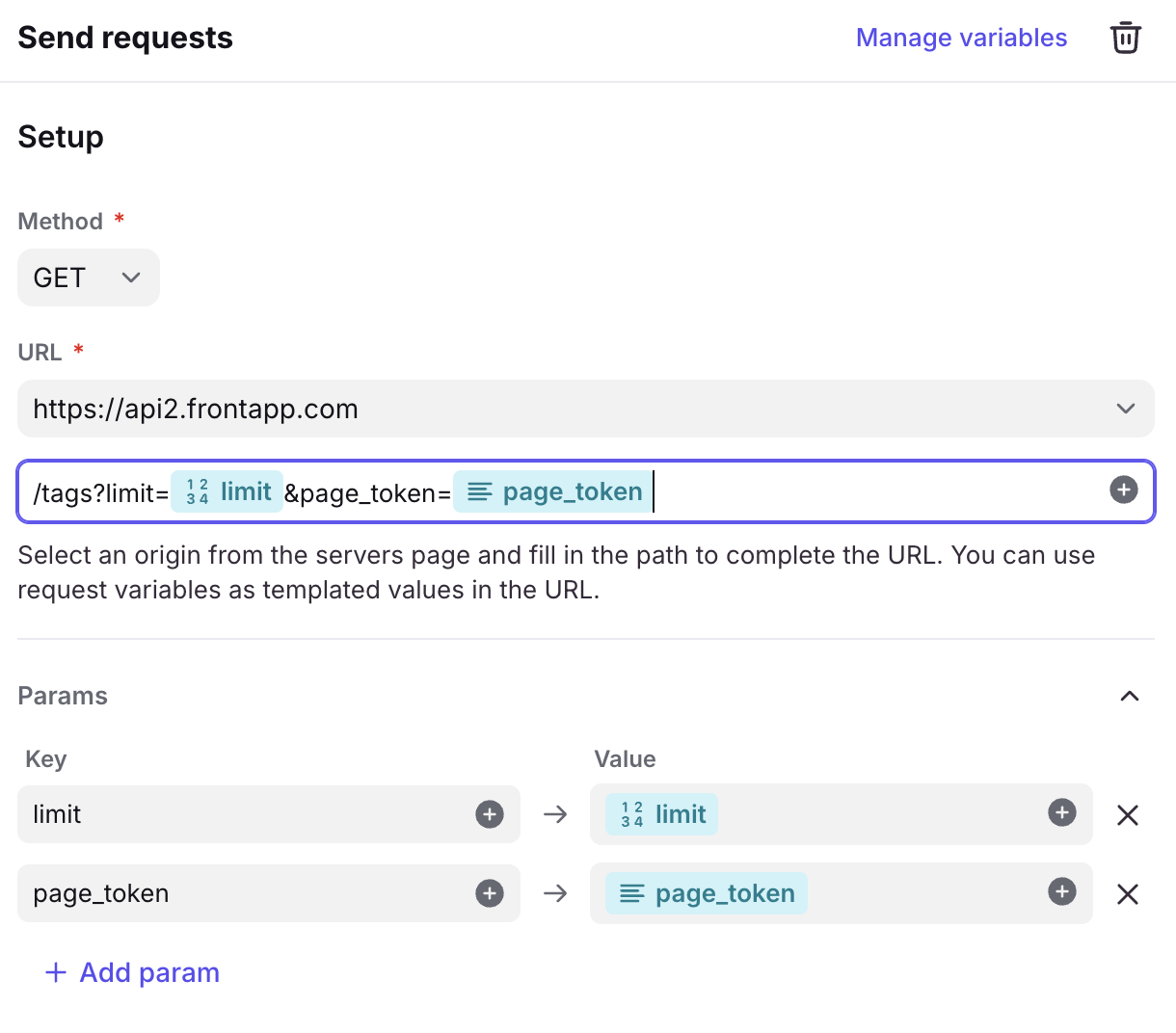The height and width of the screenshot is (1033, 1176).
Task: Select limit variable chip in URL path
Action: point(227,491)
